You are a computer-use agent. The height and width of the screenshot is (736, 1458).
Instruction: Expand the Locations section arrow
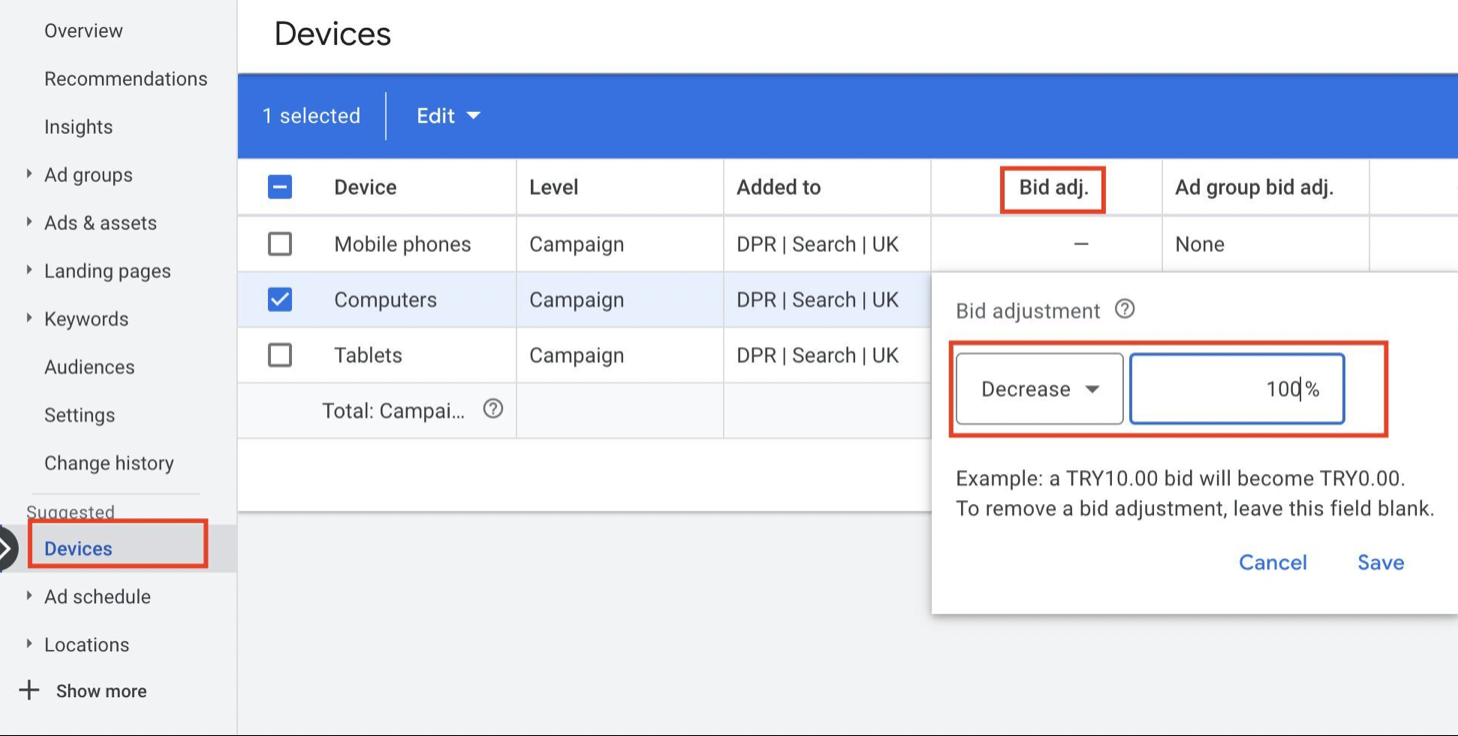(x=29, y=644)
